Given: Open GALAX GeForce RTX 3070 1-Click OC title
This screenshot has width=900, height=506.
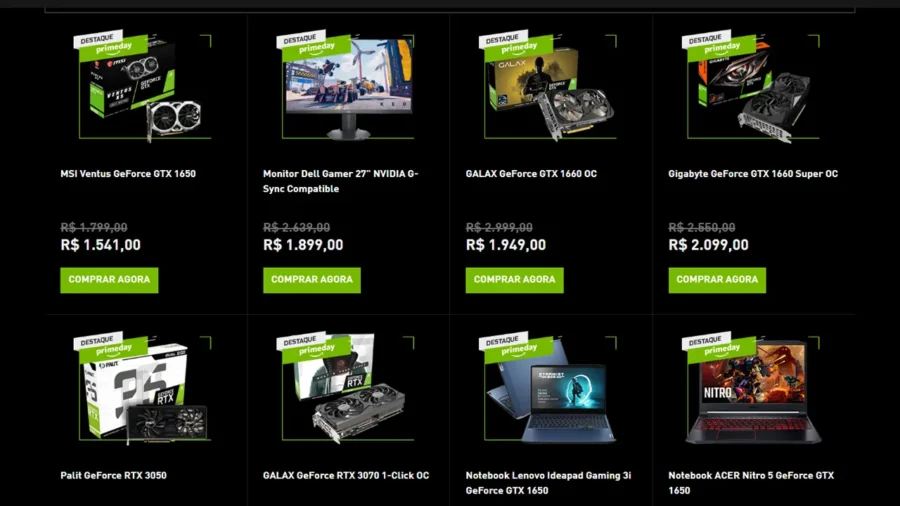Looking at the screenshot, I should click(x=346, y=476).
